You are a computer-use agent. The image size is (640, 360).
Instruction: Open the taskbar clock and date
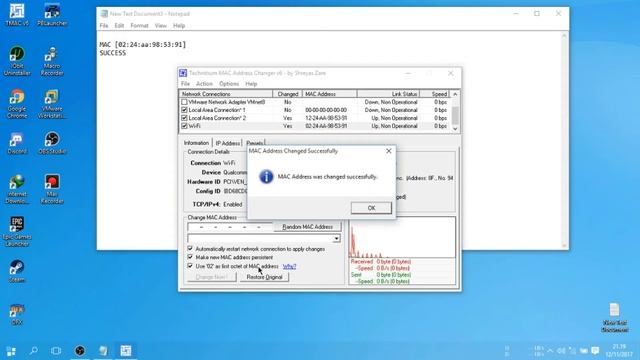[x=619, y=351]
